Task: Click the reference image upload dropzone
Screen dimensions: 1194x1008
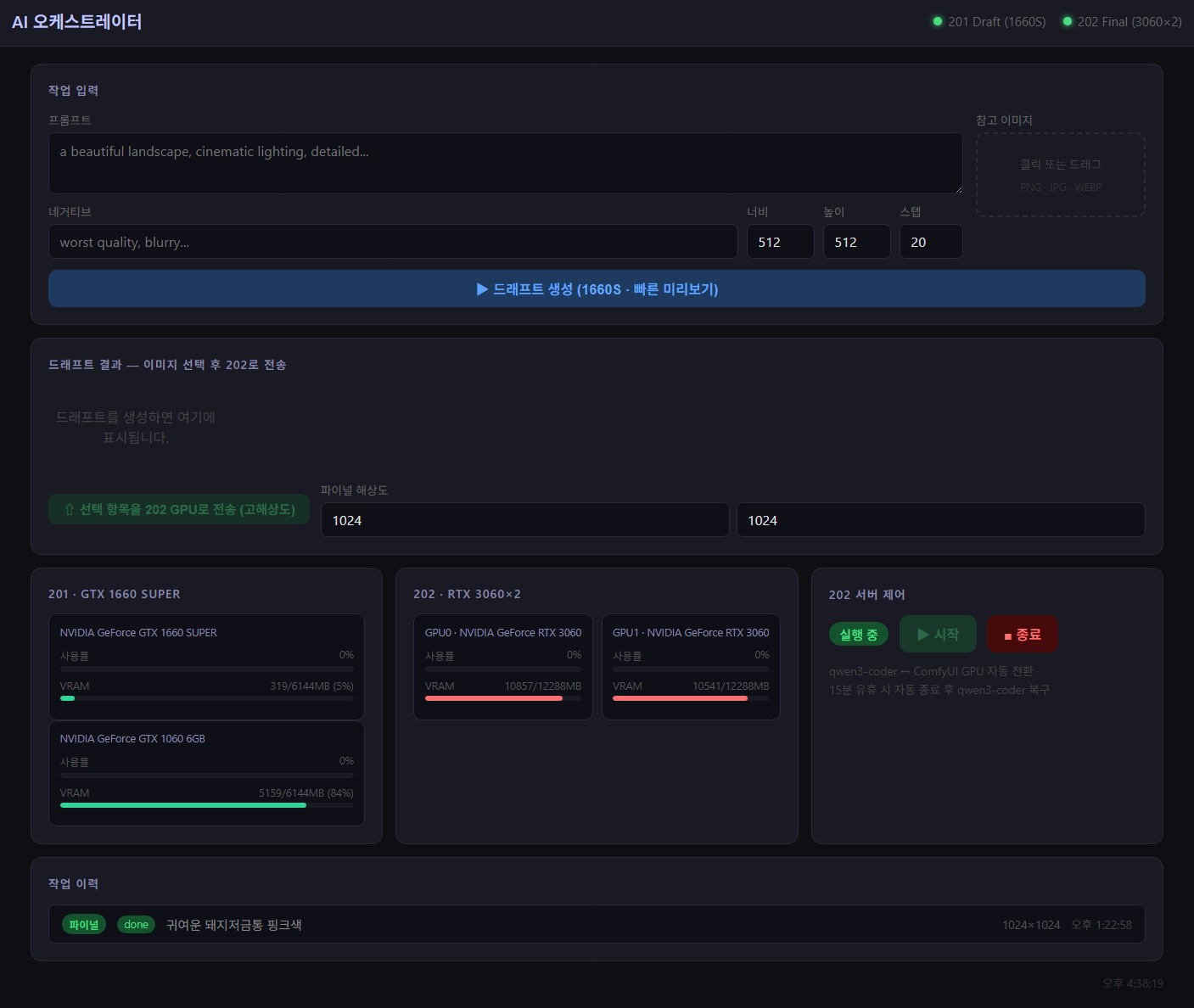Action: pos(1060,175)
